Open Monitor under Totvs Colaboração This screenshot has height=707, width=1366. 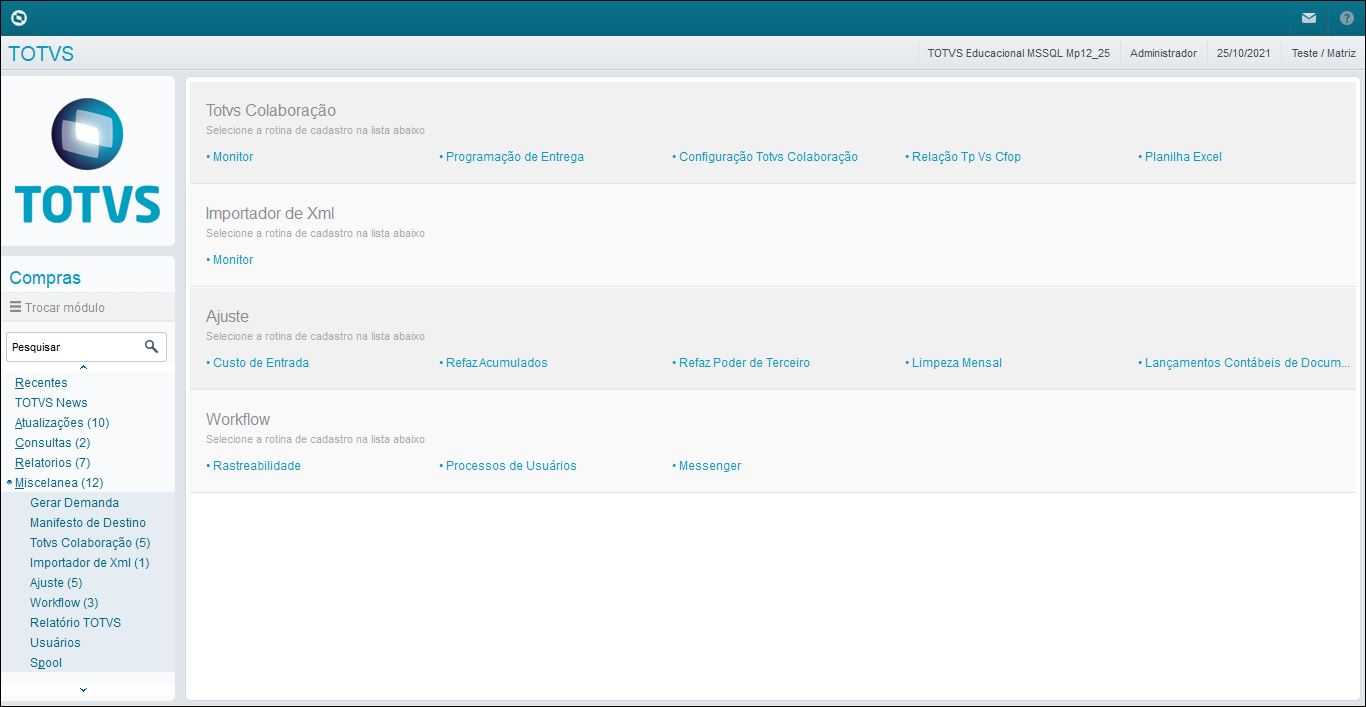click(x=232, y=157)
